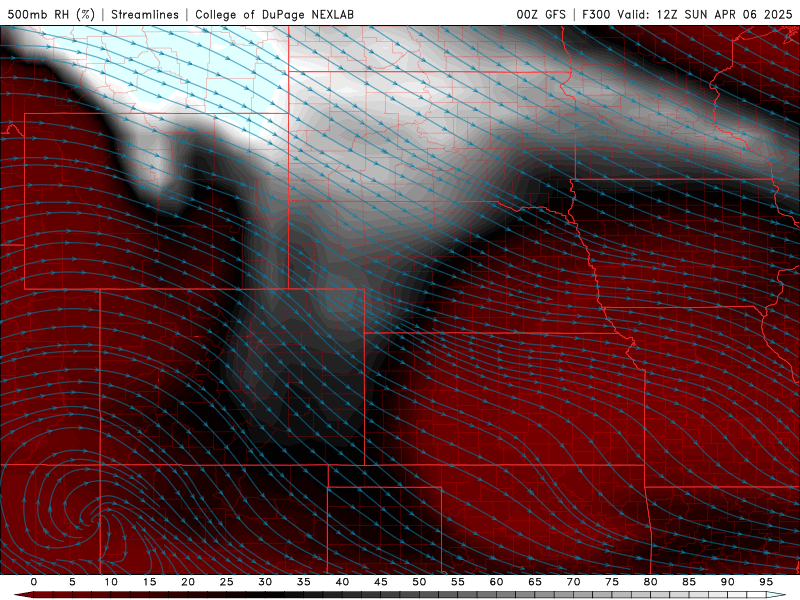Click the colorbar label "50"

419,582
